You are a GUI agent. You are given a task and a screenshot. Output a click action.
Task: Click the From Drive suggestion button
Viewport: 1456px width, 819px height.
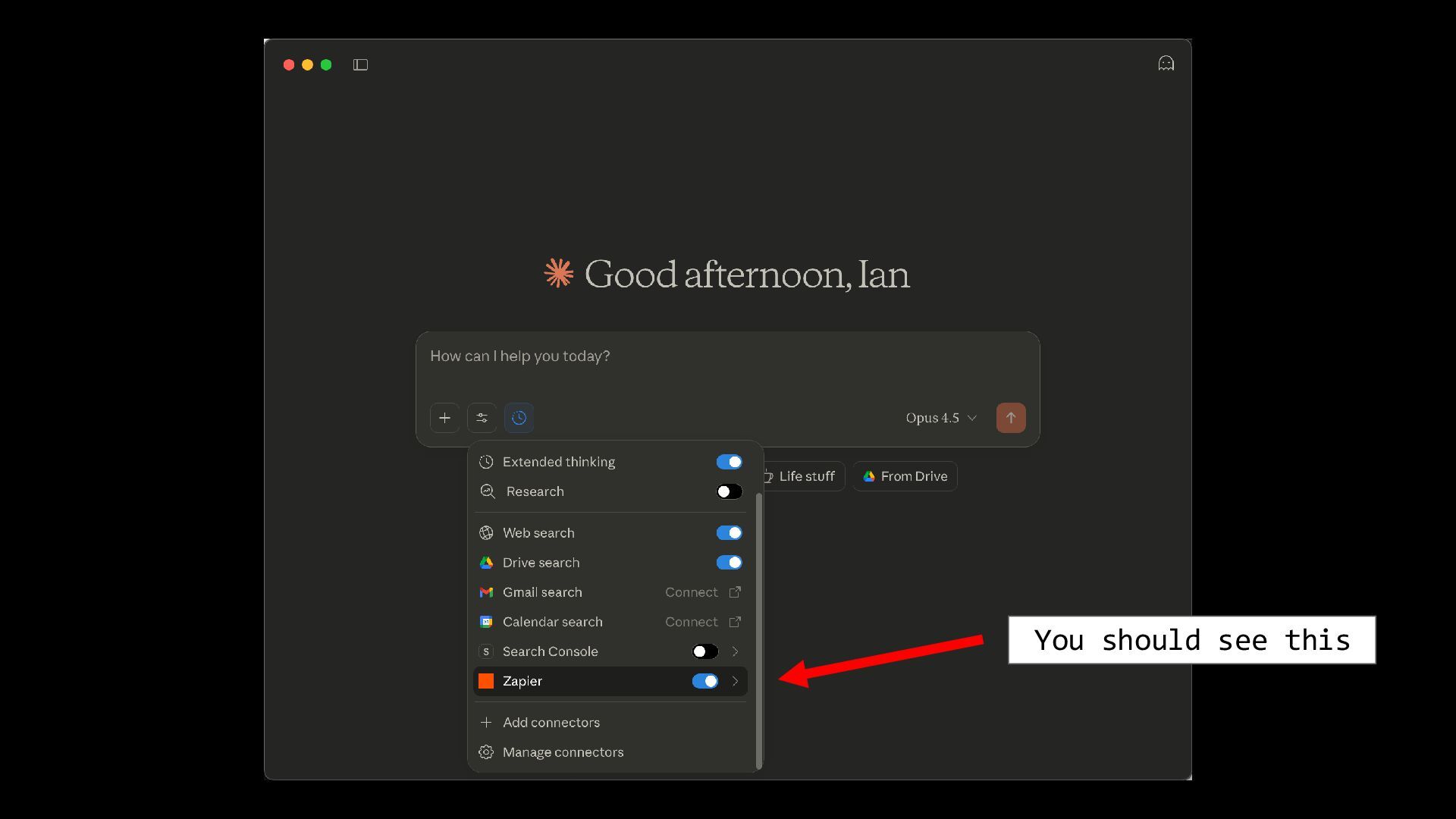905,476
